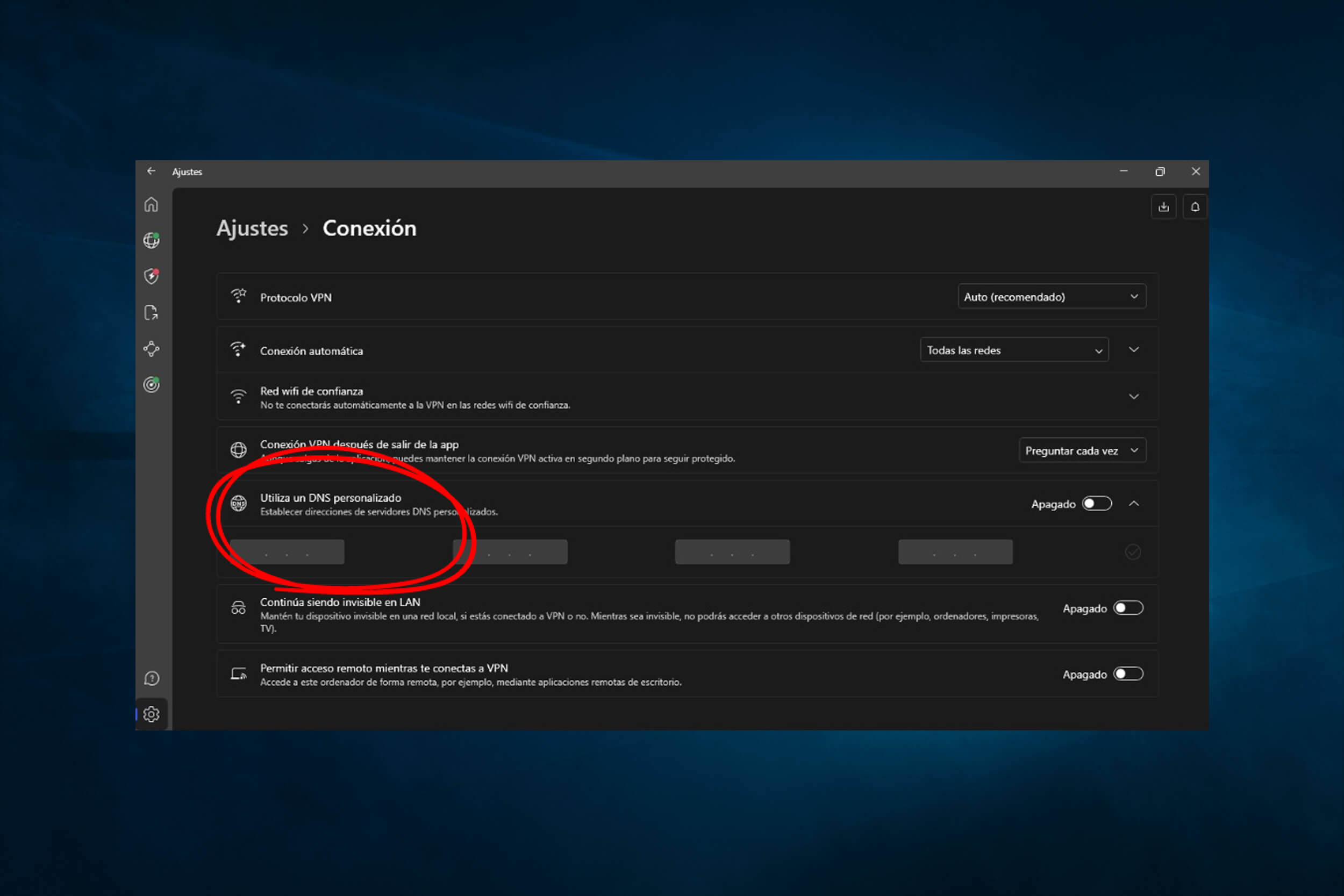Screen dimensions: 1344x896
Task: Close the Ajustes window
Action: (1196, 171)
